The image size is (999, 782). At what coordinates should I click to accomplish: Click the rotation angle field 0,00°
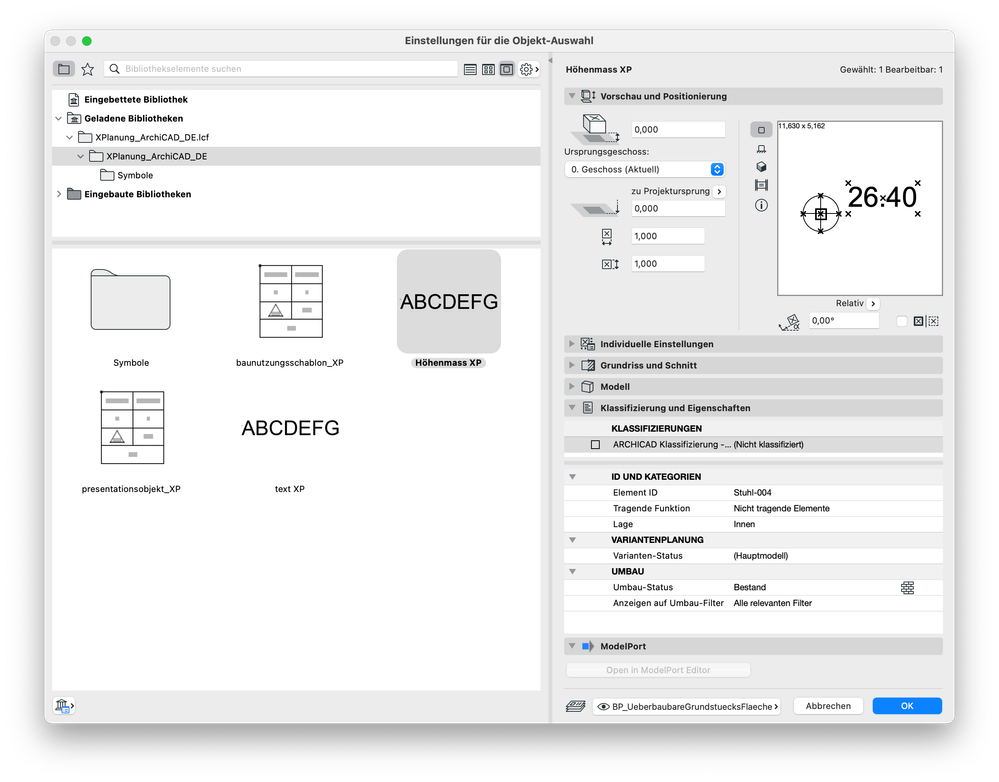tap(844, 321)
